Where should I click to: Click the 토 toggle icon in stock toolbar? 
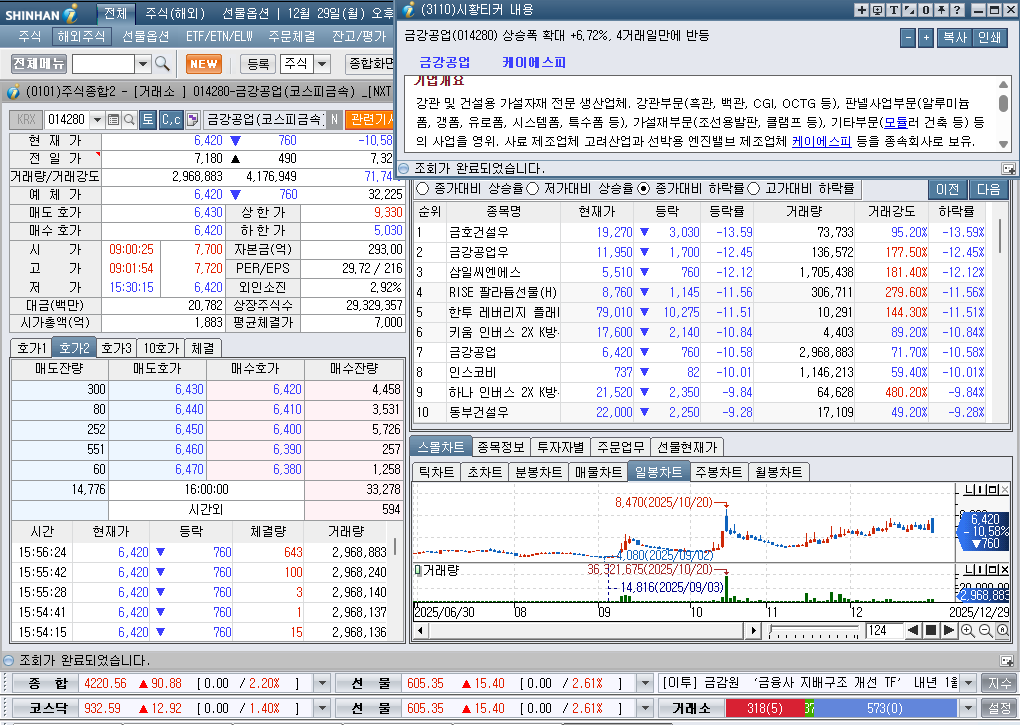(x=148, y=120)
